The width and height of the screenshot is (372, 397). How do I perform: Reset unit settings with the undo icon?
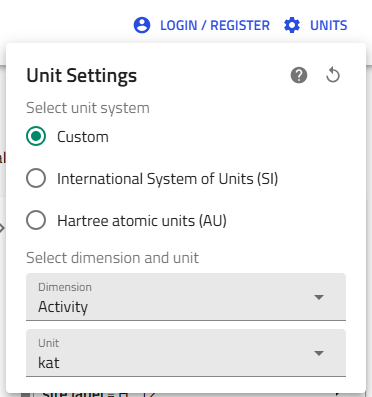click(x=333, y=75)
